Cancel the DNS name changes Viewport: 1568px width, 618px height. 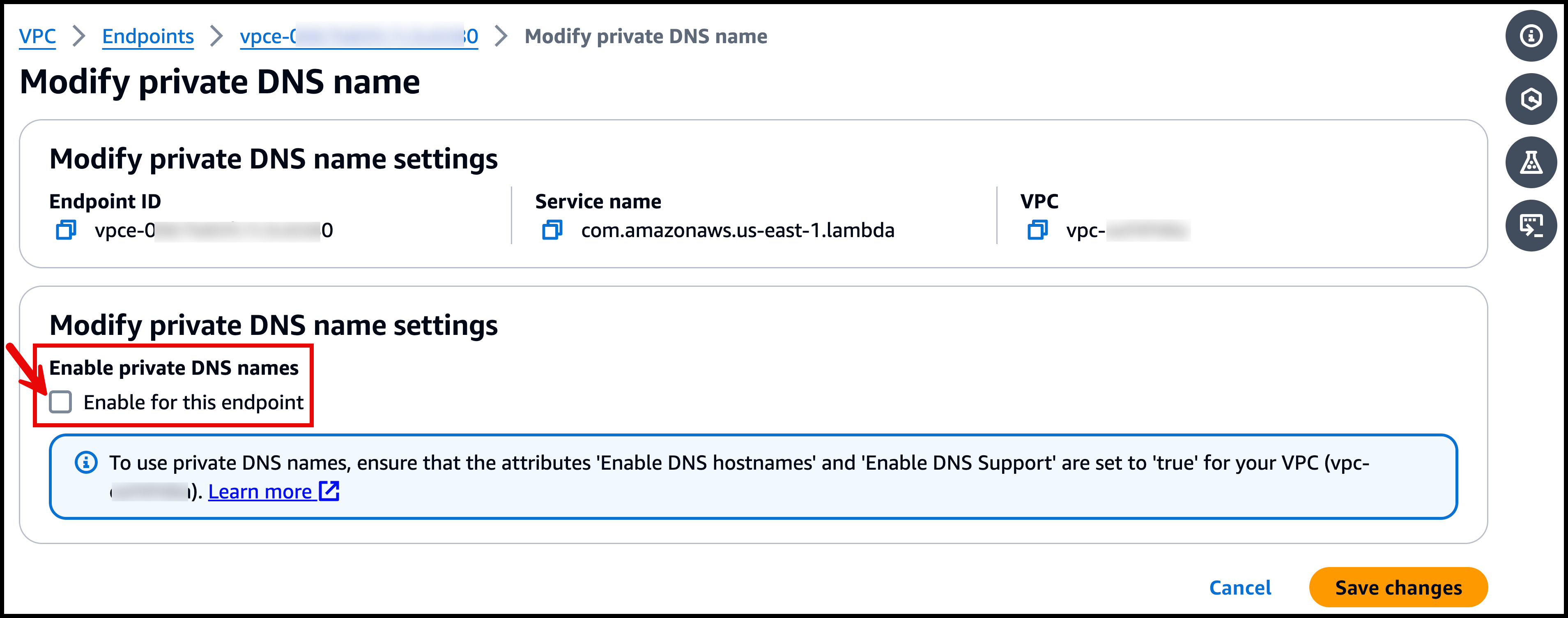[1240, 588]
